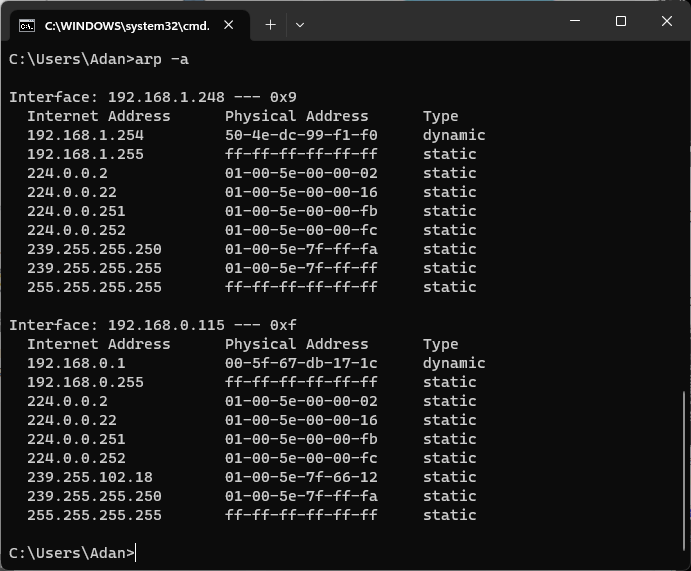Screen dimensions: 691x571
Task: Click the Interface 192.168.1.248 header line
Action: click(x=152, y=97)
